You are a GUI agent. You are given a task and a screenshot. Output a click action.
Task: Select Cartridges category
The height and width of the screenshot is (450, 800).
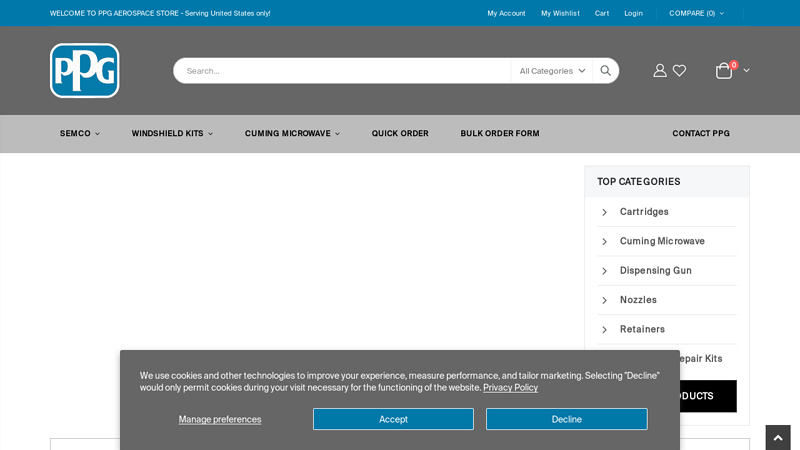pyautogui.click(x=644, y=212)
